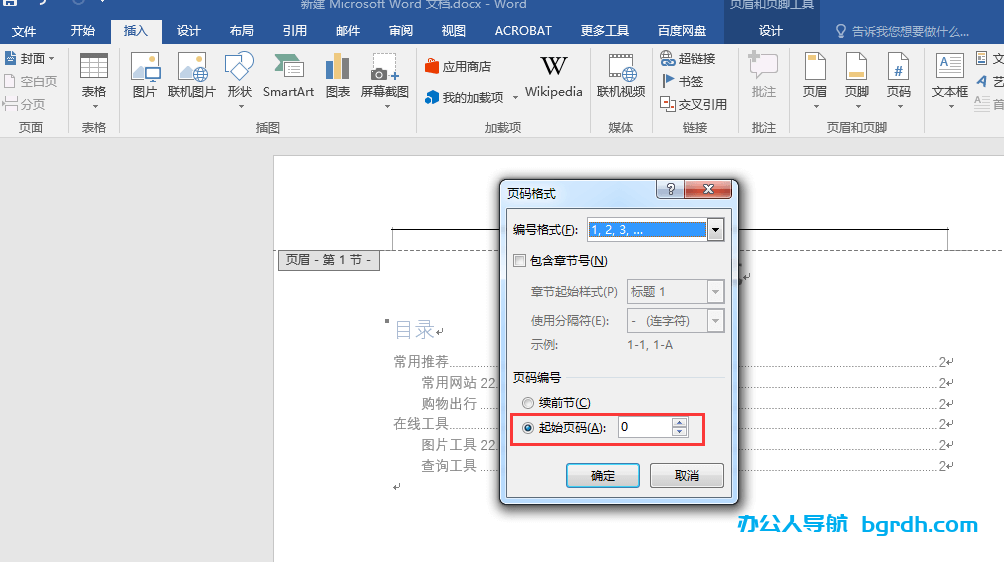Open the chapter starting style (标题 1) dropdown

(715, 292)
